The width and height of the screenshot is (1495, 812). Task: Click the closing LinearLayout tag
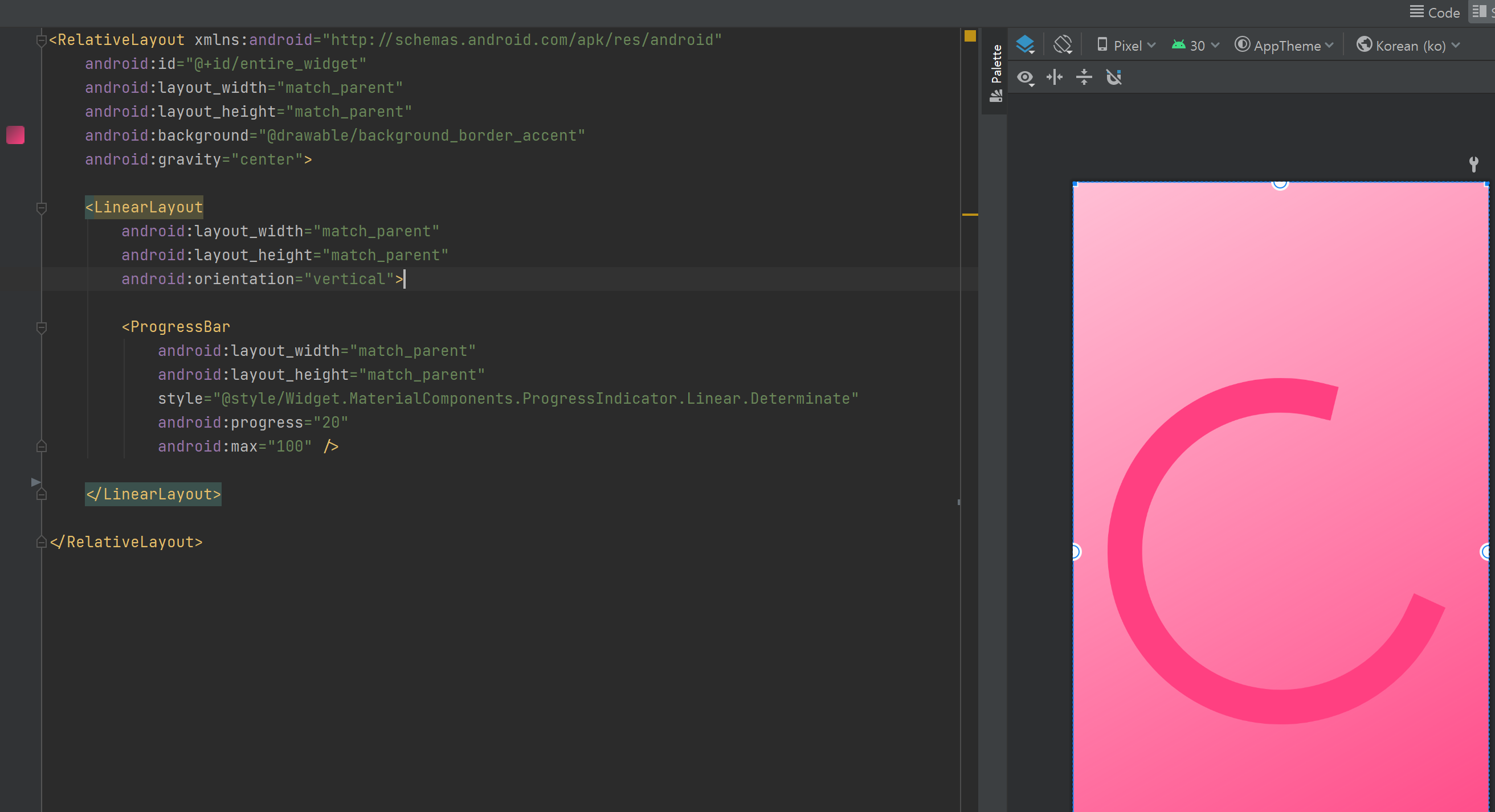coord(153,494)
